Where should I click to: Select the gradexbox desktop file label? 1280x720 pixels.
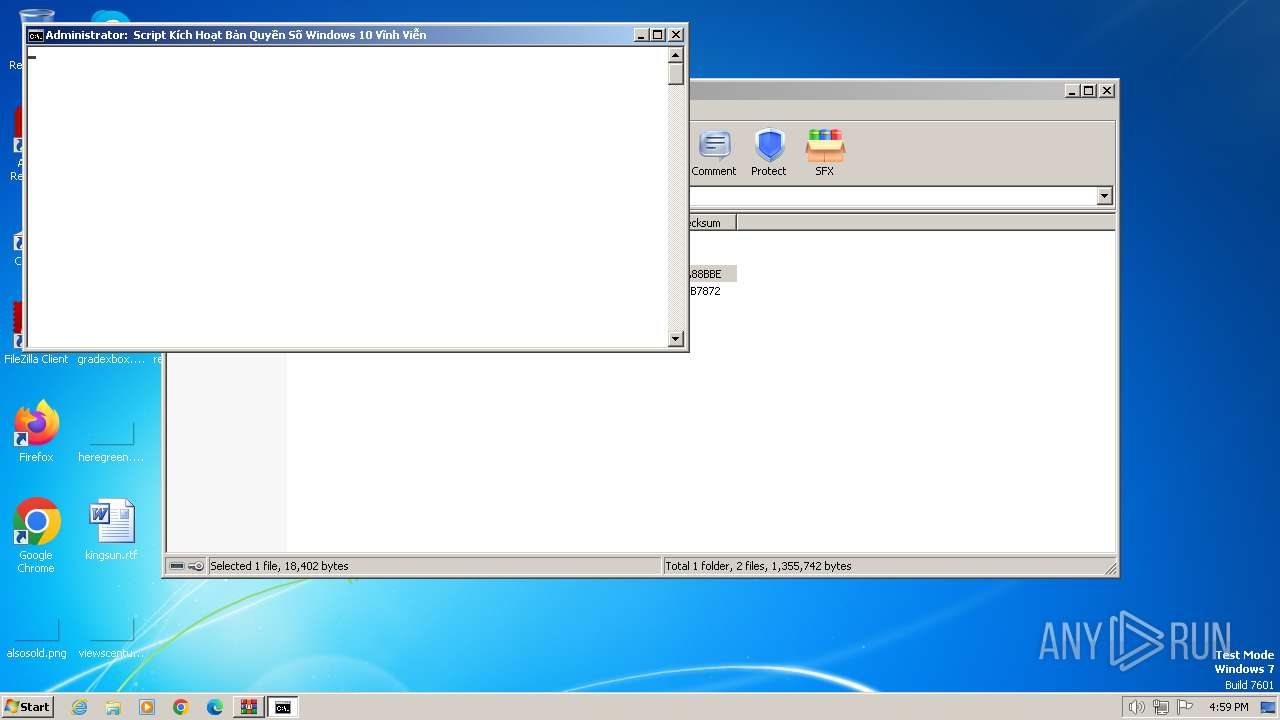(111, 359)
